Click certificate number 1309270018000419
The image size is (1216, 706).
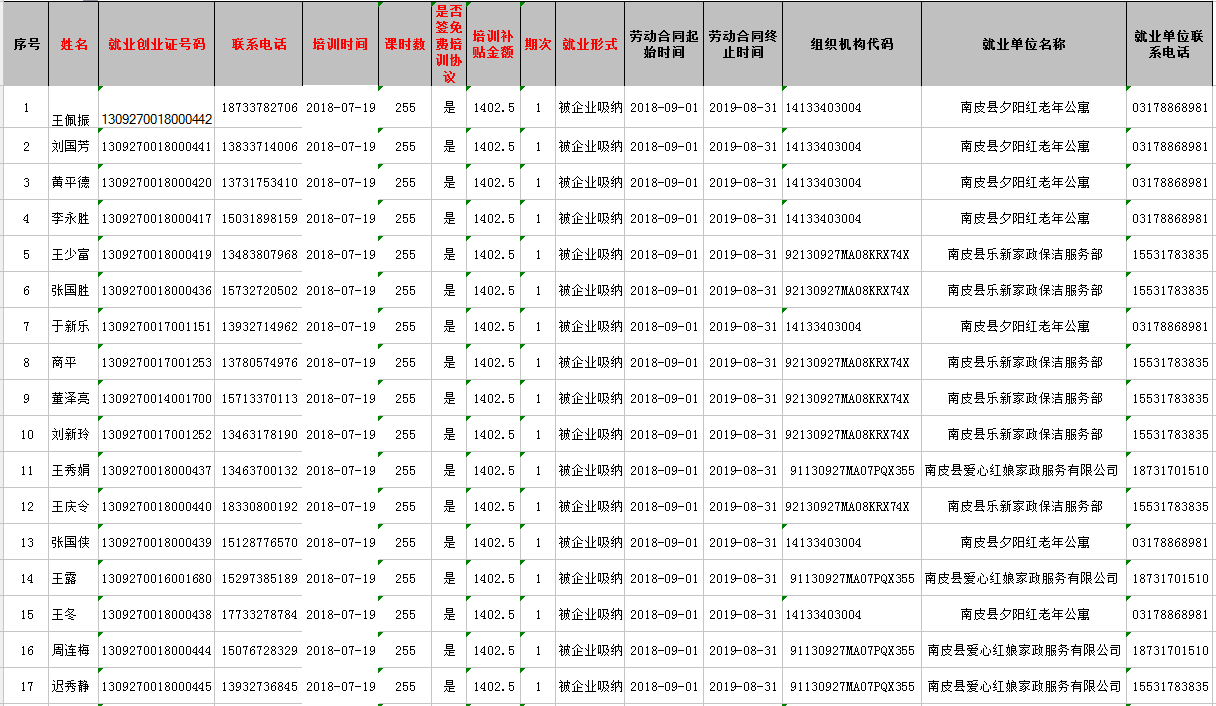pos(156,255)
